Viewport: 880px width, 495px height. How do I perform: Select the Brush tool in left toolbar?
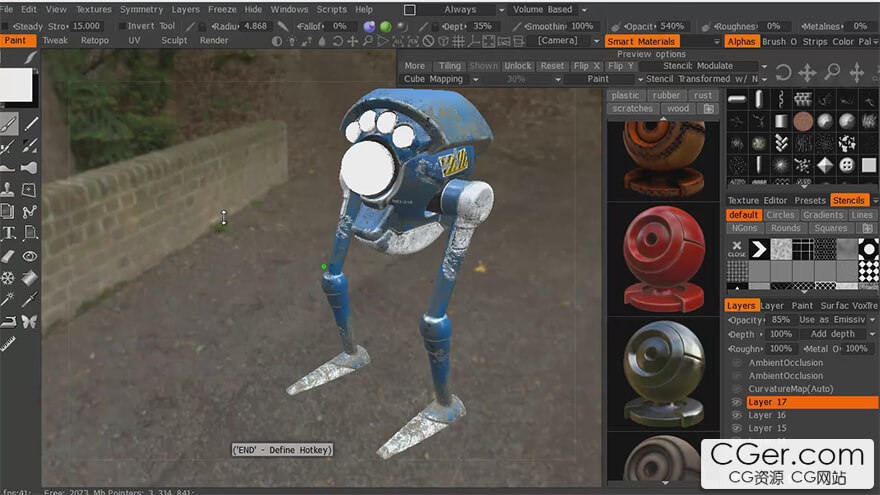point(8,123)
